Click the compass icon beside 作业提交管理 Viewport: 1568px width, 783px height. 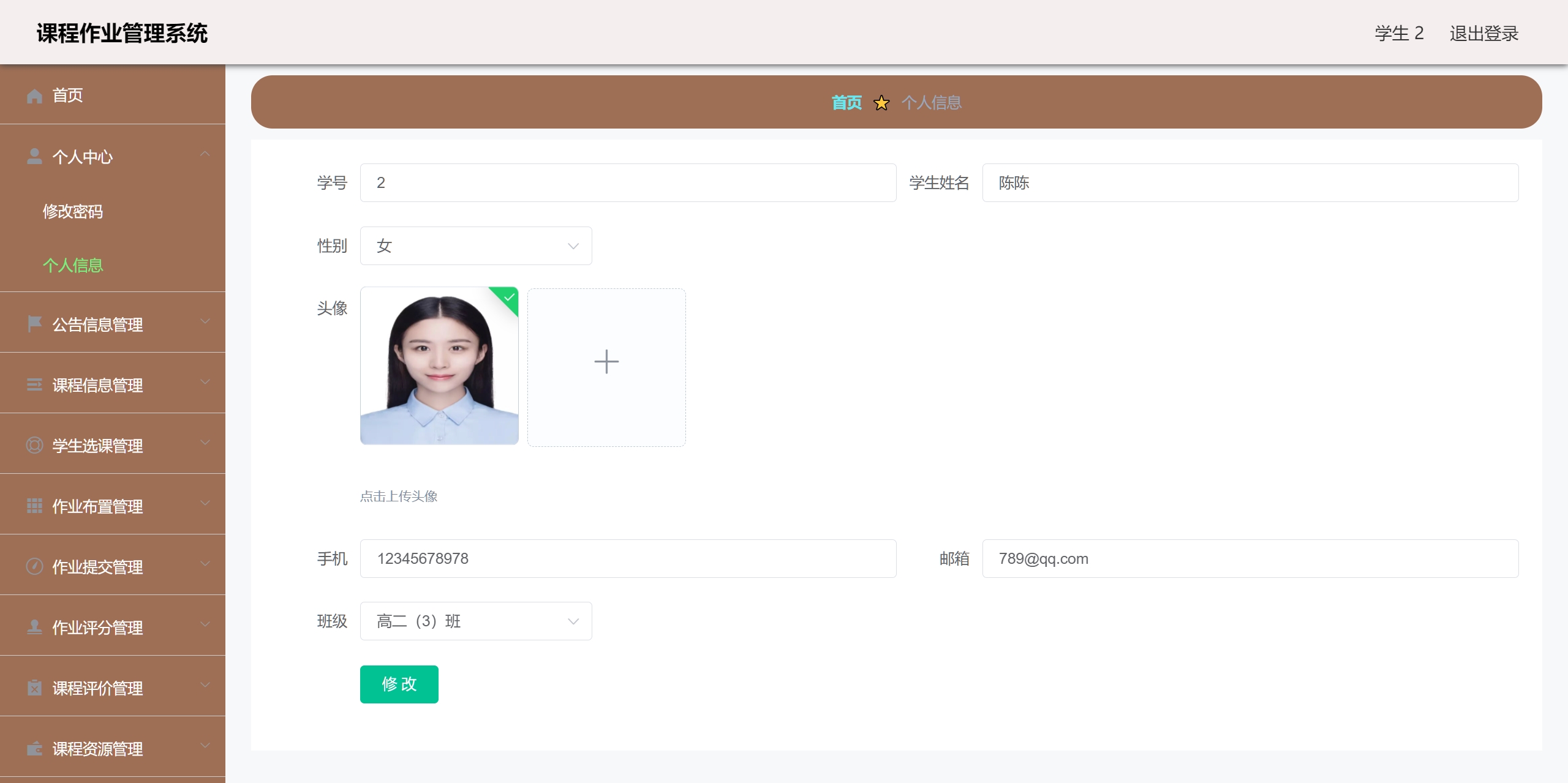(x=34, y=566)
